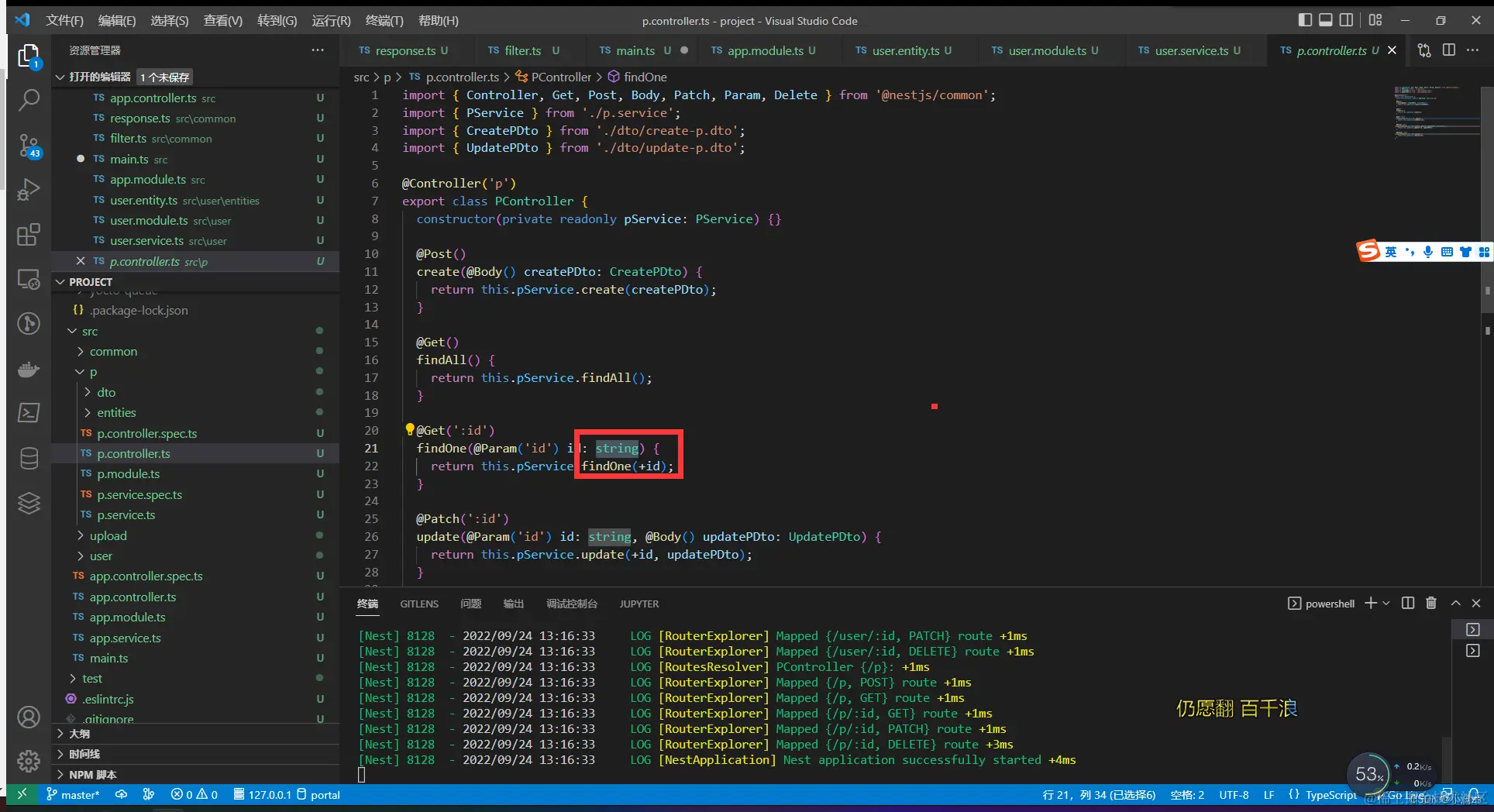
Task: Add a new terminal with plus icon
Action: (x=1370, y=603)
